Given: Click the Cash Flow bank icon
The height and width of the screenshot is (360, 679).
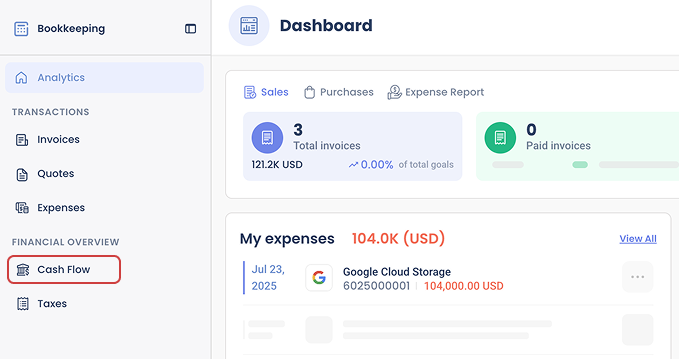Looking at the screenshot, I should [x=23, y=270].
